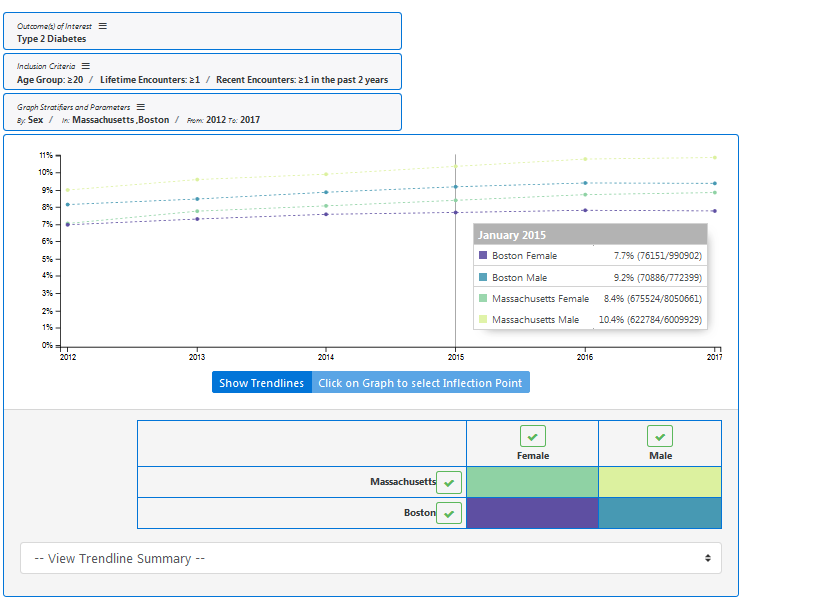Click the Massachusetts, Boston location parameter
Screen dimensions: 832x608
(x=120, y=120)
